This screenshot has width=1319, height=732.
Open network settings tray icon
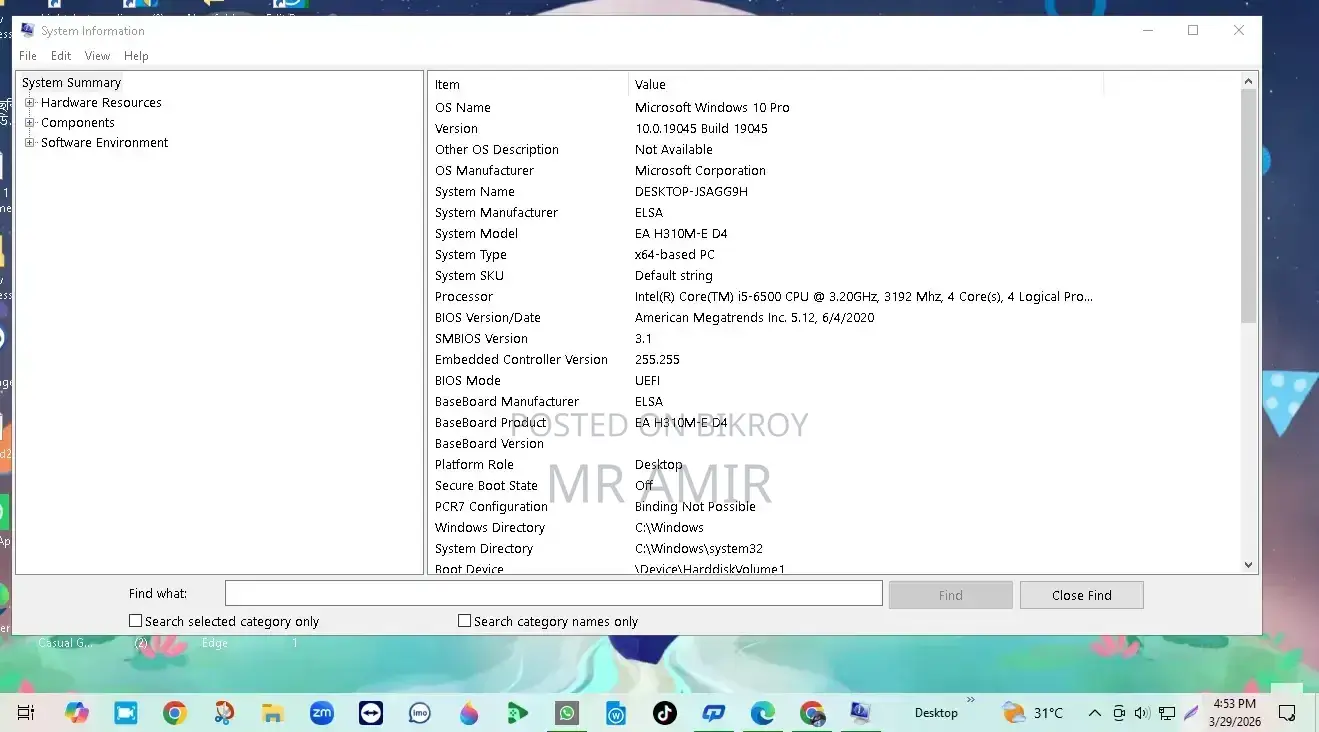click(1167, 713)
